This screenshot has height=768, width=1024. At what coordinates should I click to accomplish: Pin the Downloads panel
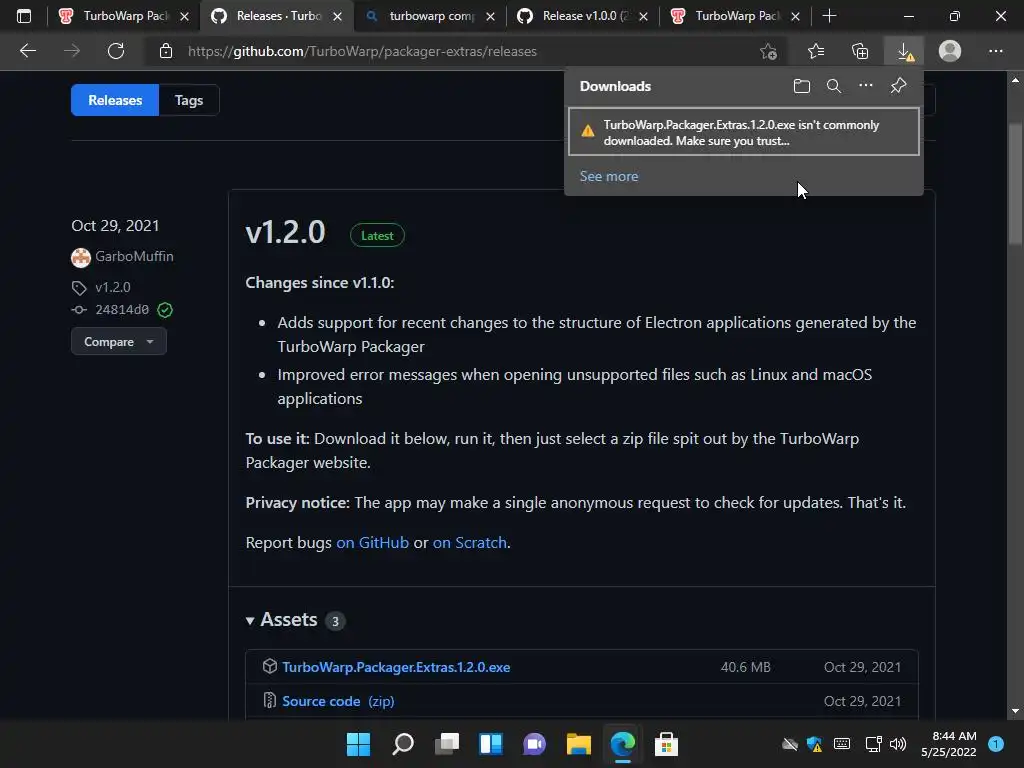[899, 86]
